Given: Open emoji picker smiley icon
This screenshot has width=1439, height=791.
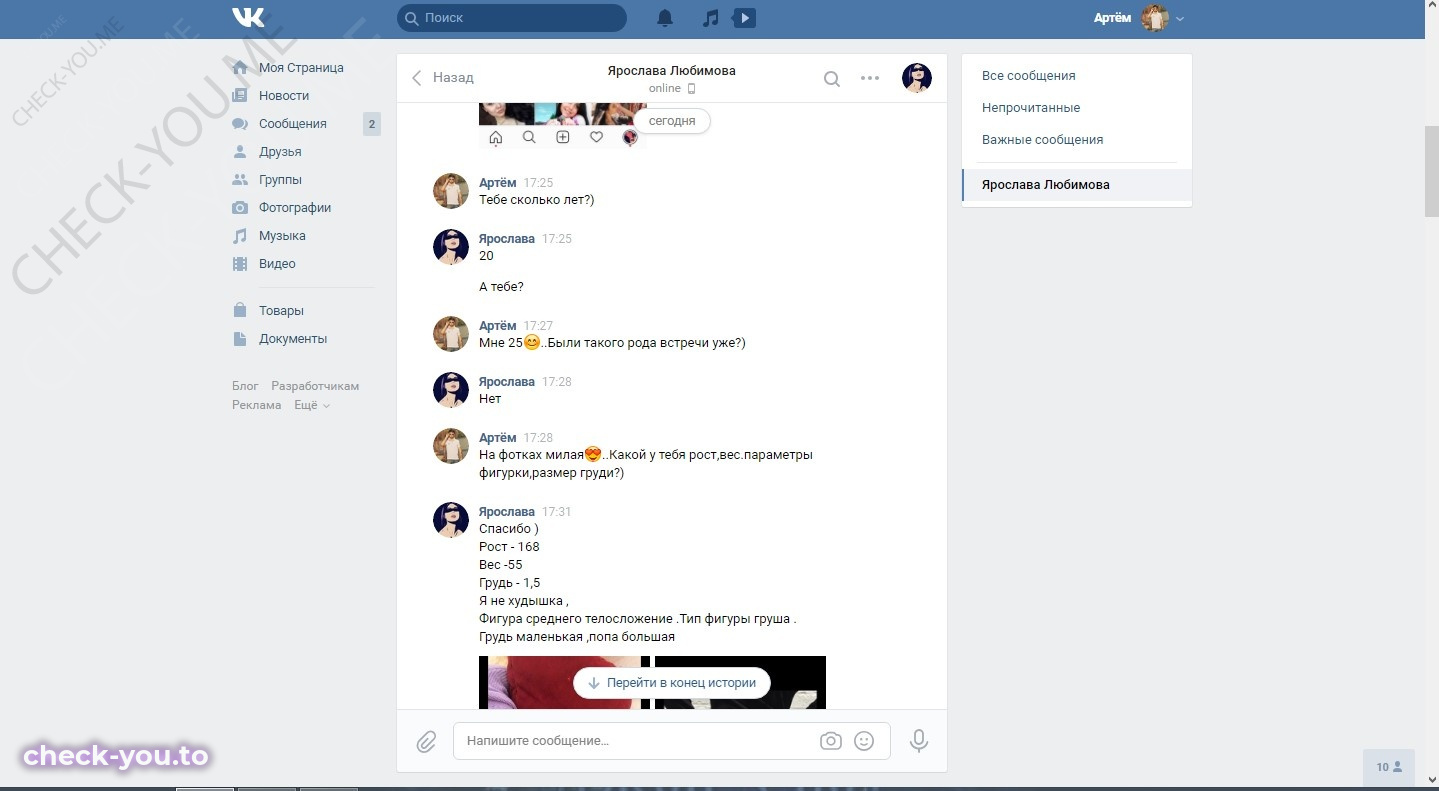Looking at the screenshot, I should click(x=864, y=741).
